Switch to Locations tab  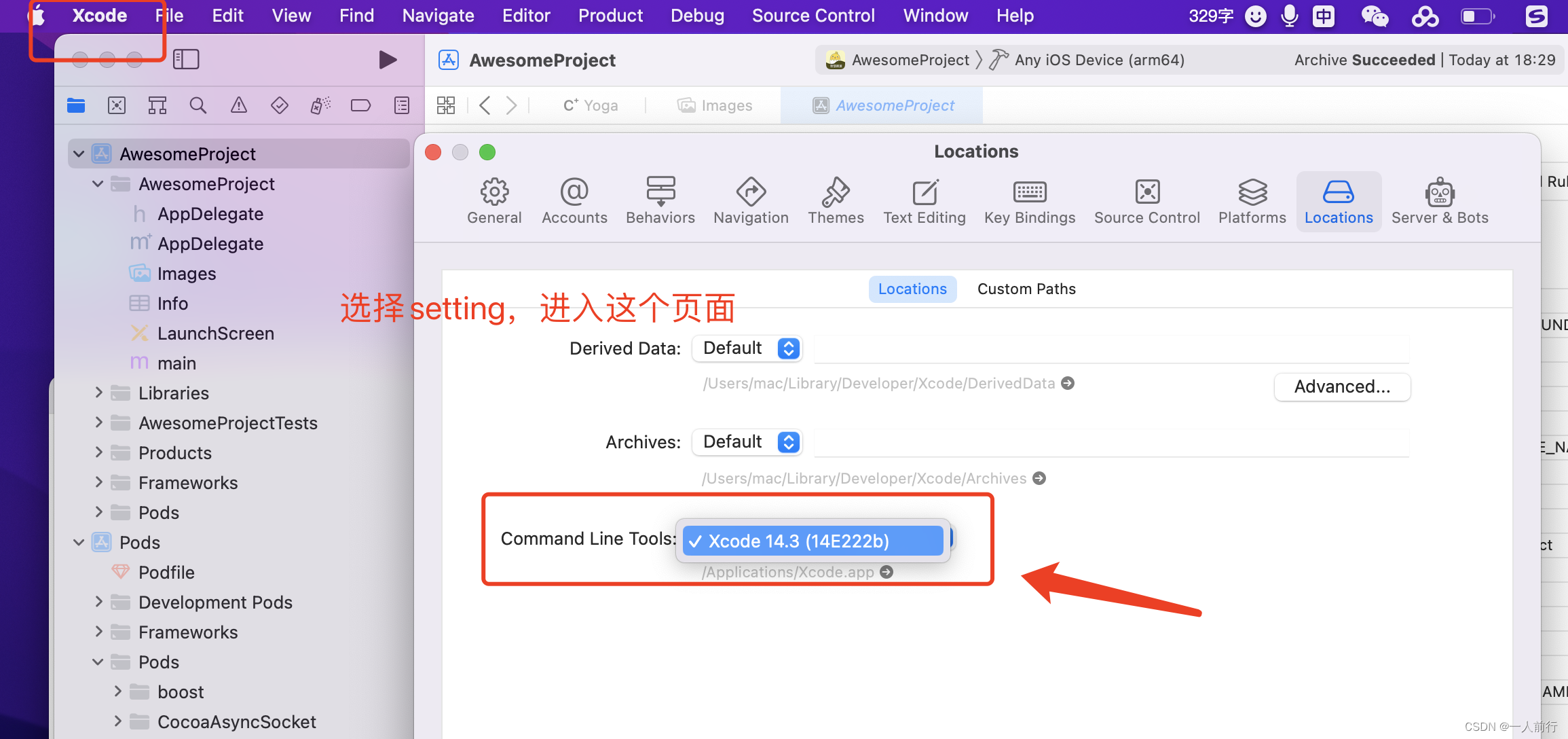[x=1337, y=199]
